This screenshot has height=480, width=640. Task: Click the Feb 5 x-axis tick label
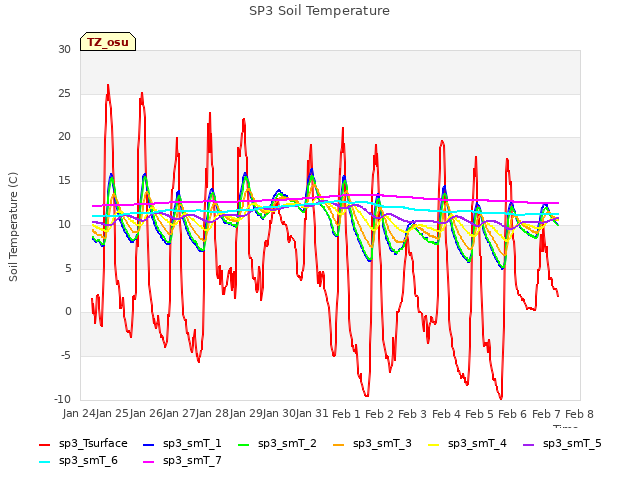480,414
